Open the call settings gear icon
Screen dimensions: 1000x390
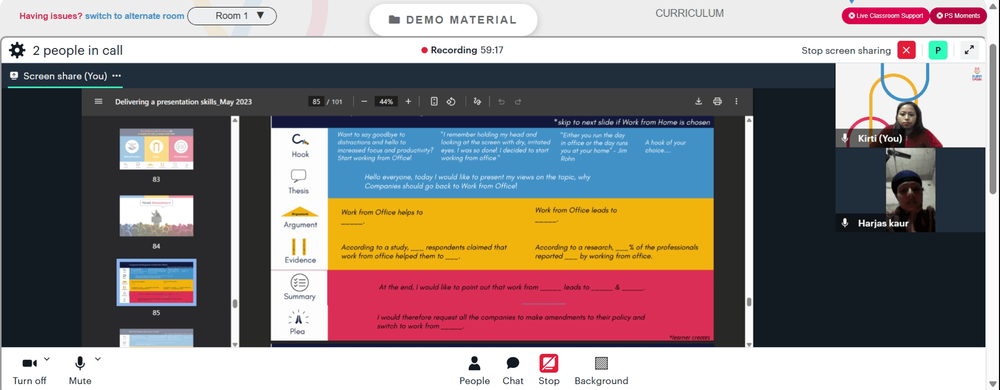[x=17, y=50]
